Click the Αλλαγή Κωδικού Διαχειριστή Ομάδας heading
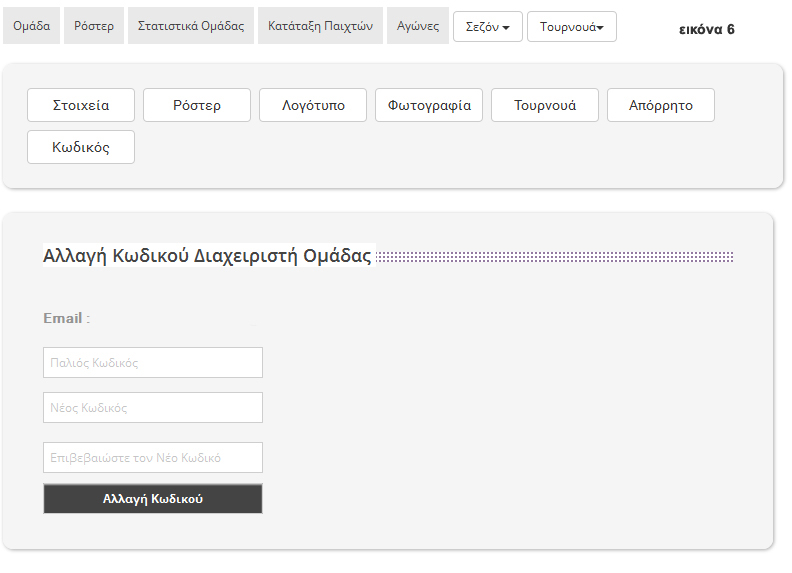This screenshot has height=573, width=792. tap(207, 256)
